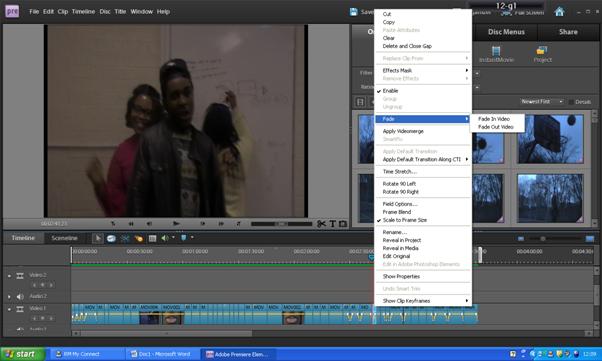Screen dimensions: 602x361
Task: Select the Split Clip scissors tool
Action: click(321, 224)
